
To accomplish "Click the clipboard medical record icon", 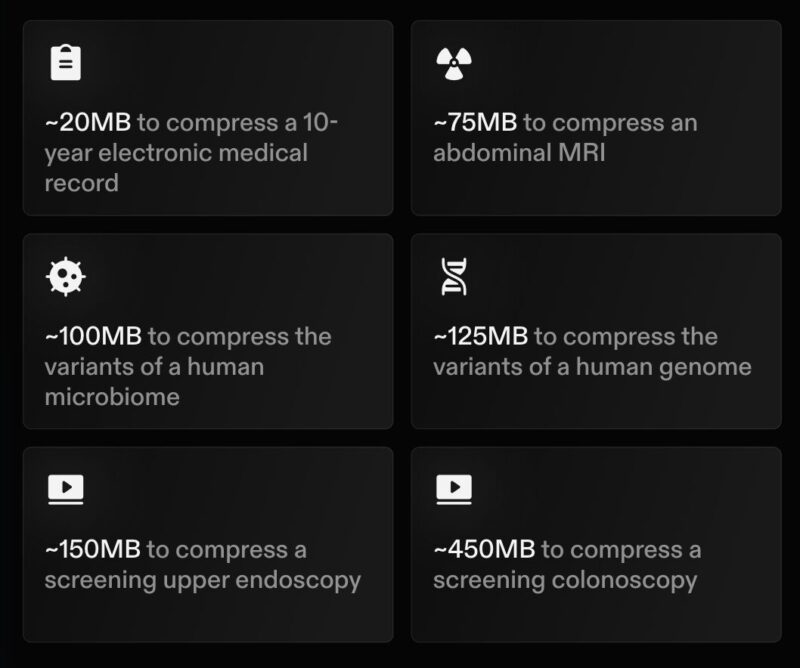I will point(66,63).
